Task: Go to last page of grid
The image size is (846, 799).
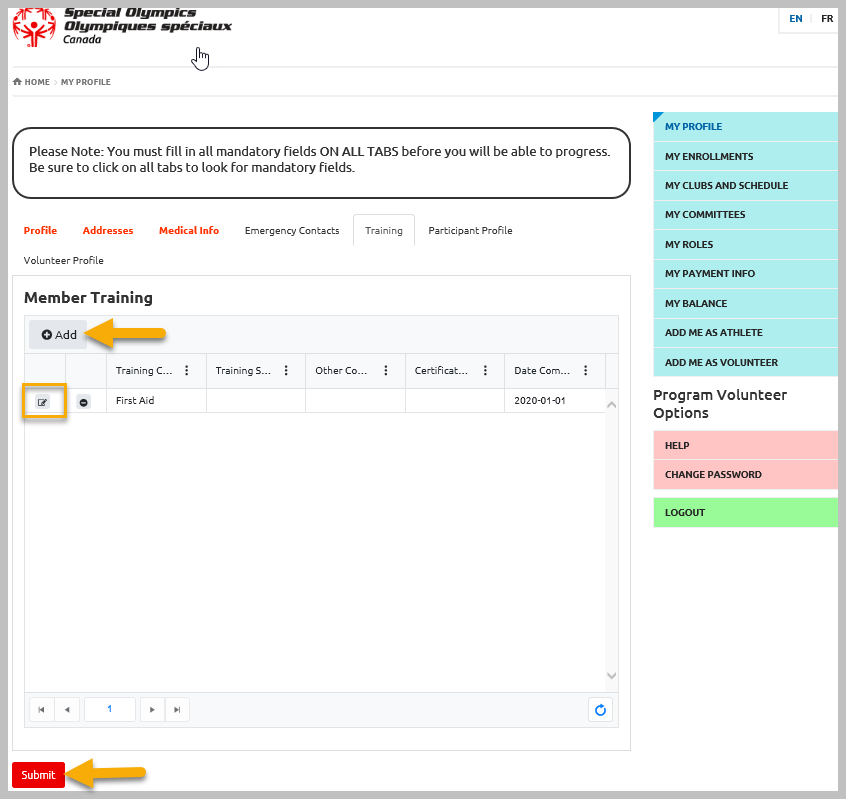Action: pyautogui.click(x=177, y=709)
